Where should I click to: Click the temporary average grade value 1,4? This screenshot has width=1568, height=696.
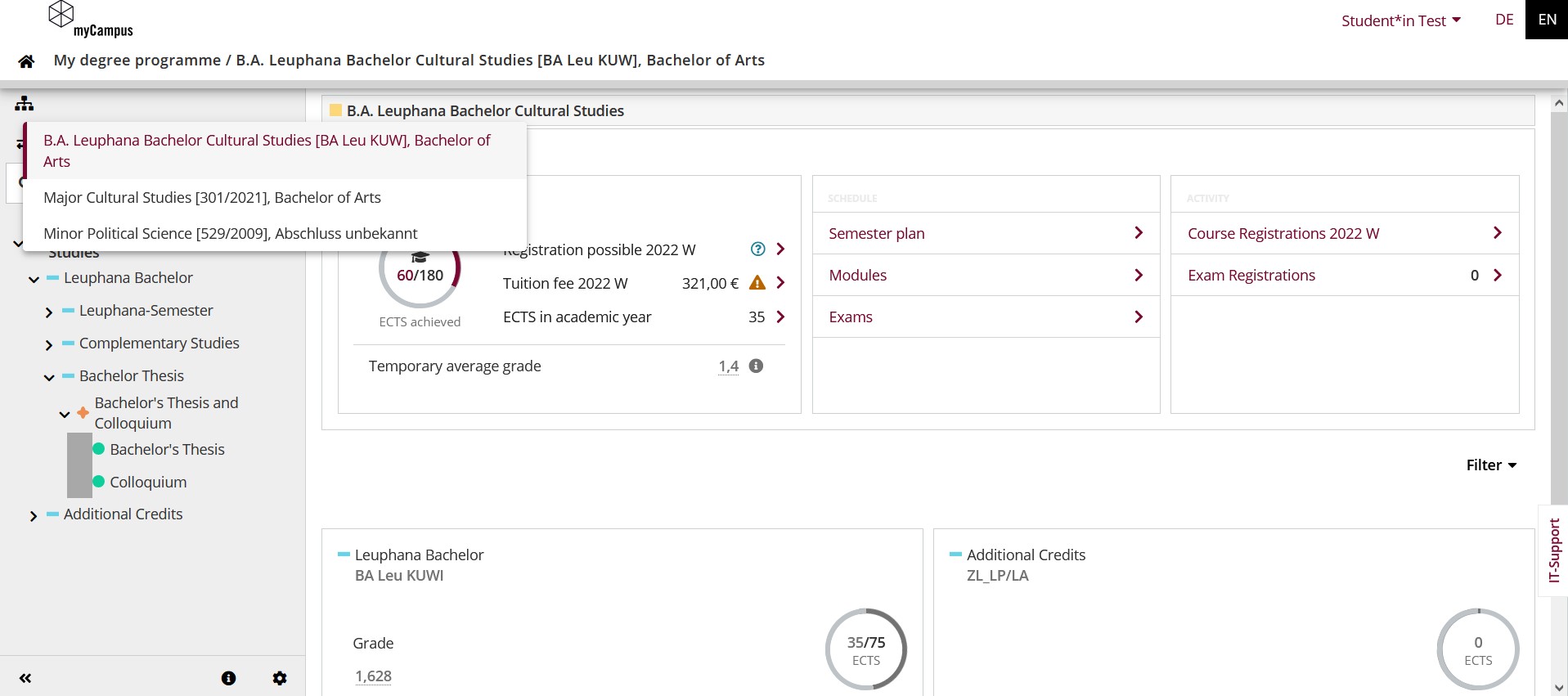[x=728, y=366]
